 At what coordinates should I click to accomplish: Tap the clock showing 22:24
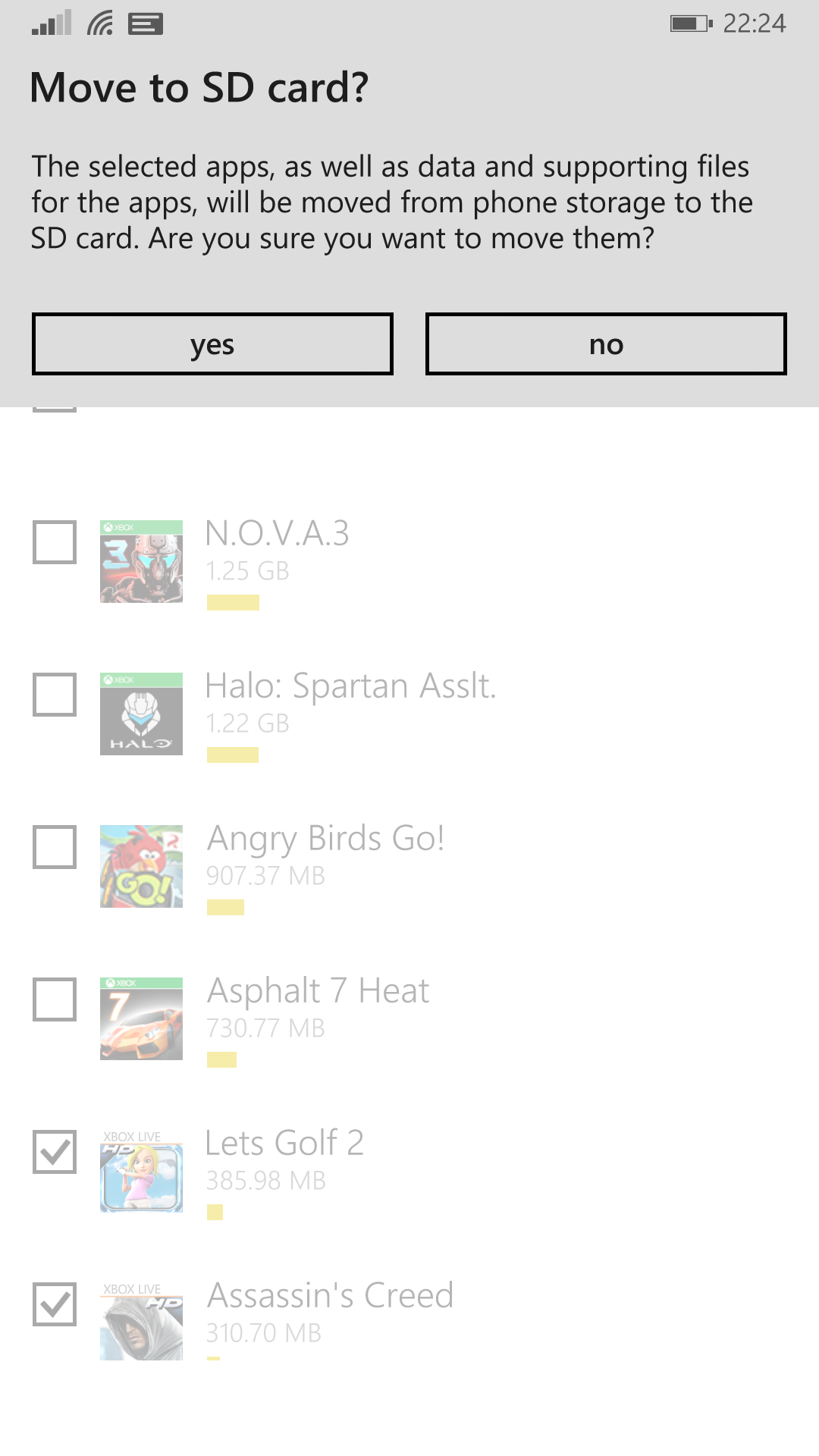754,24
